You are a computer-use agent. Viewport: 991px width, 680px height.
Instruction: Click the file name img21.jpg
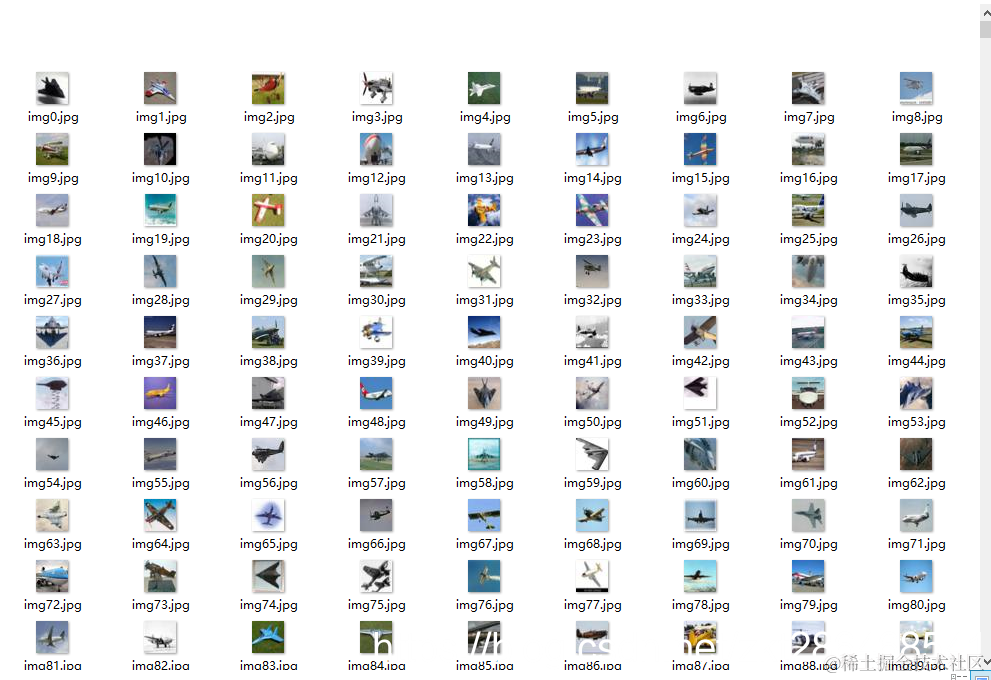point(377,239)
